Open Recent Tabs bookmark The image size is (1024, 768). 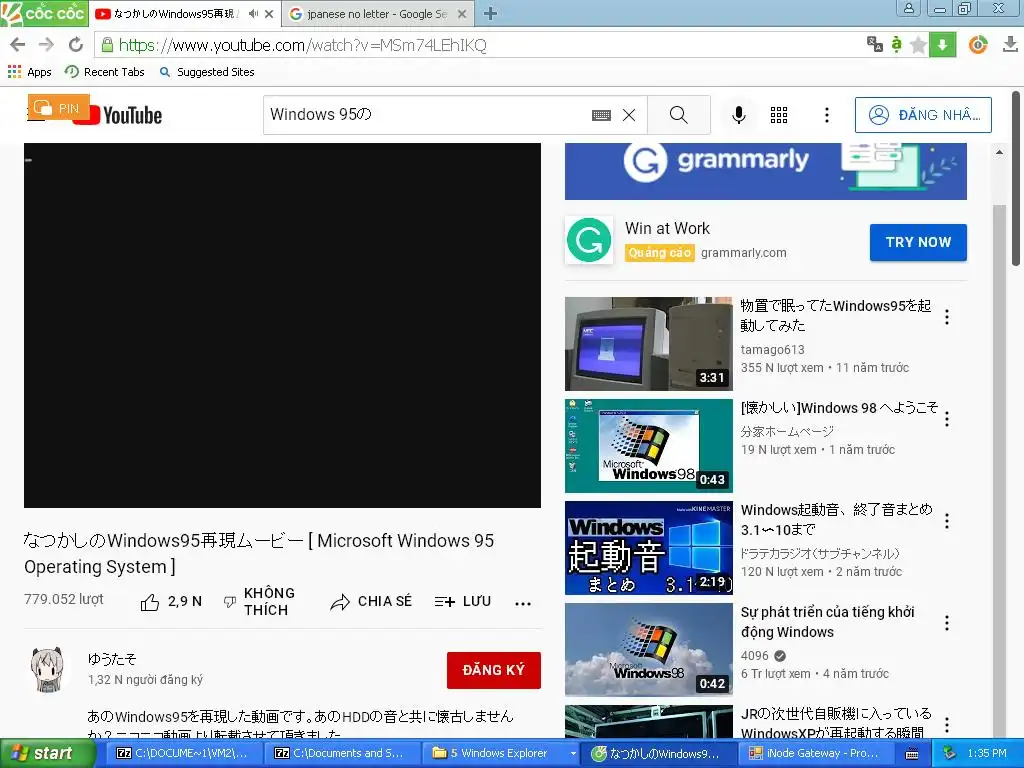click(x=104, y=72)
